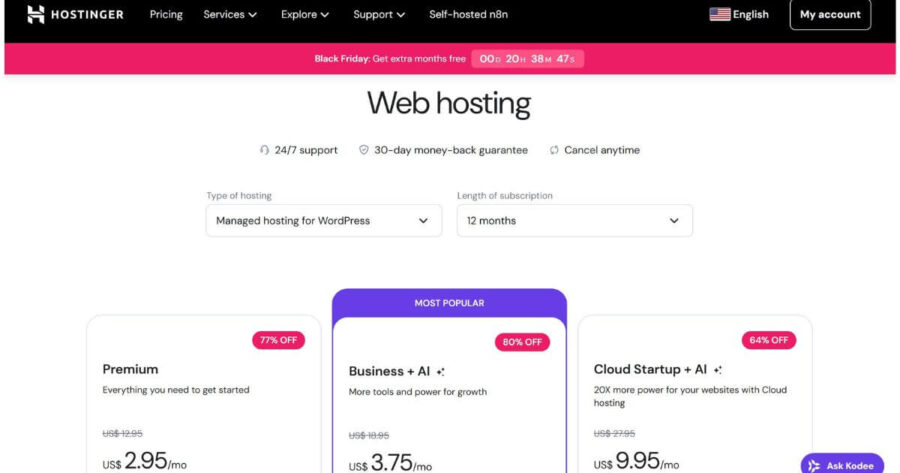The image size is (900, 473).
Task: Click the Web hosting heading
Action: (x=449, y=103)
